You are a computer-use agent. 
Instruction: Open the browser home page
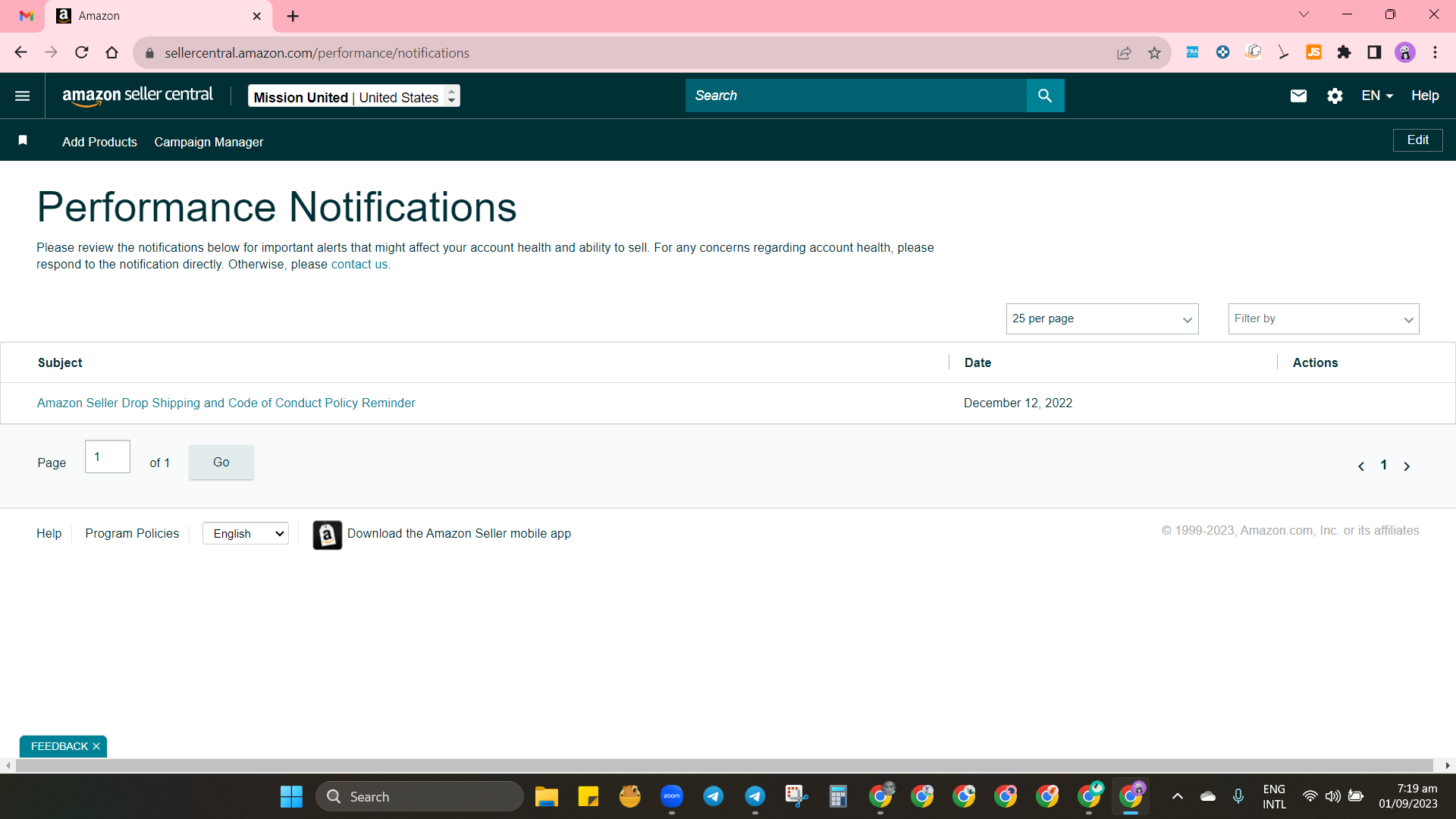pos(112,52)
